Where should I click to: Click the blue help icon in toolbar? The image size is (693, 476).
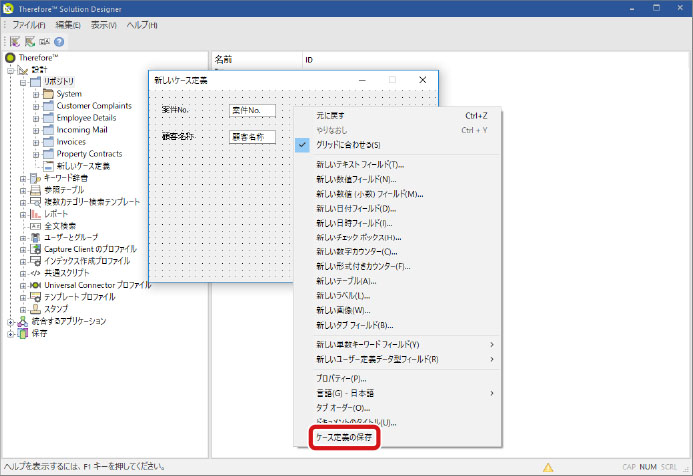coord(59,42)
